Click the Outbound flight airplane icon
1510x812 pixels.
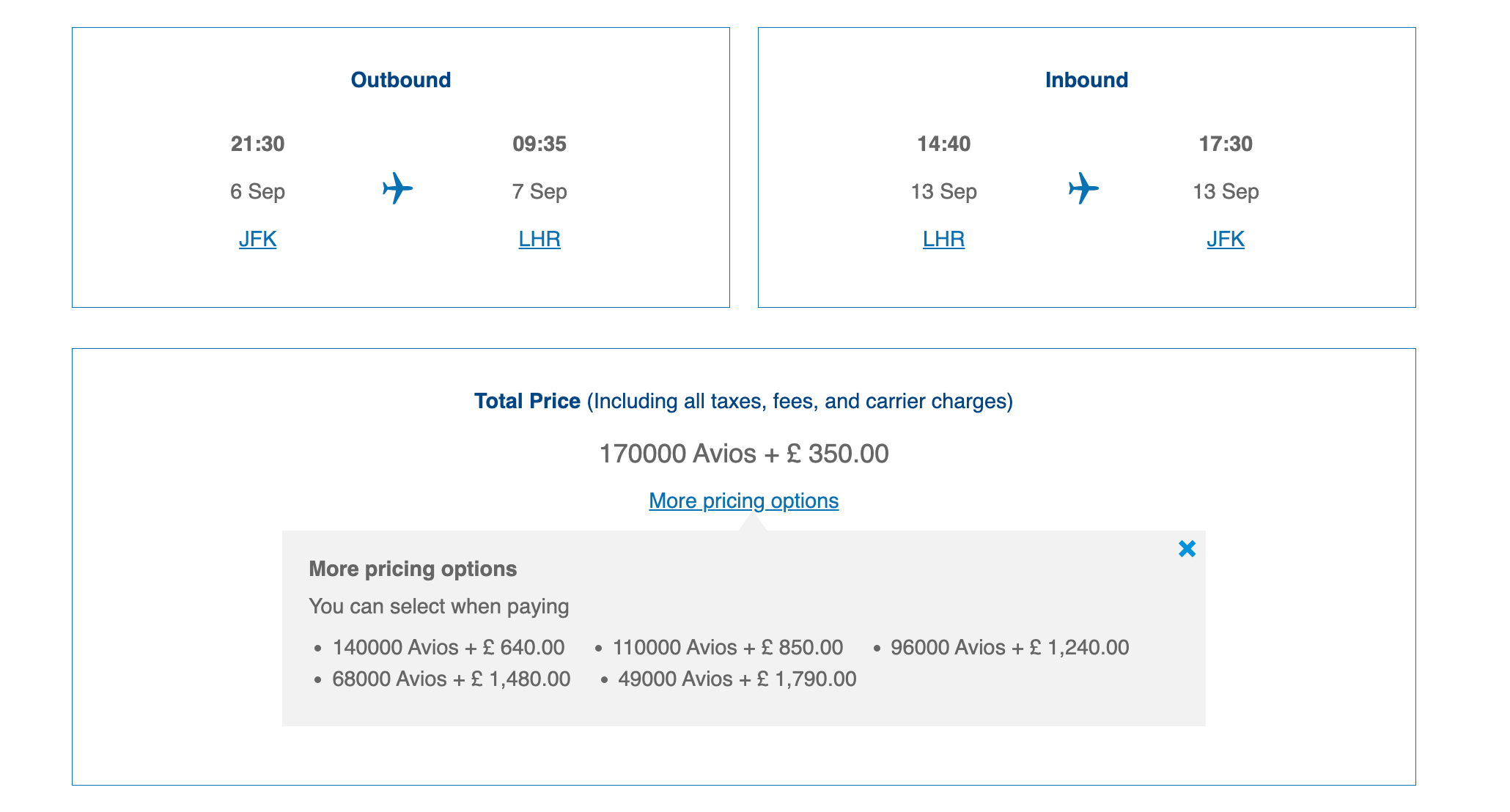397,188
